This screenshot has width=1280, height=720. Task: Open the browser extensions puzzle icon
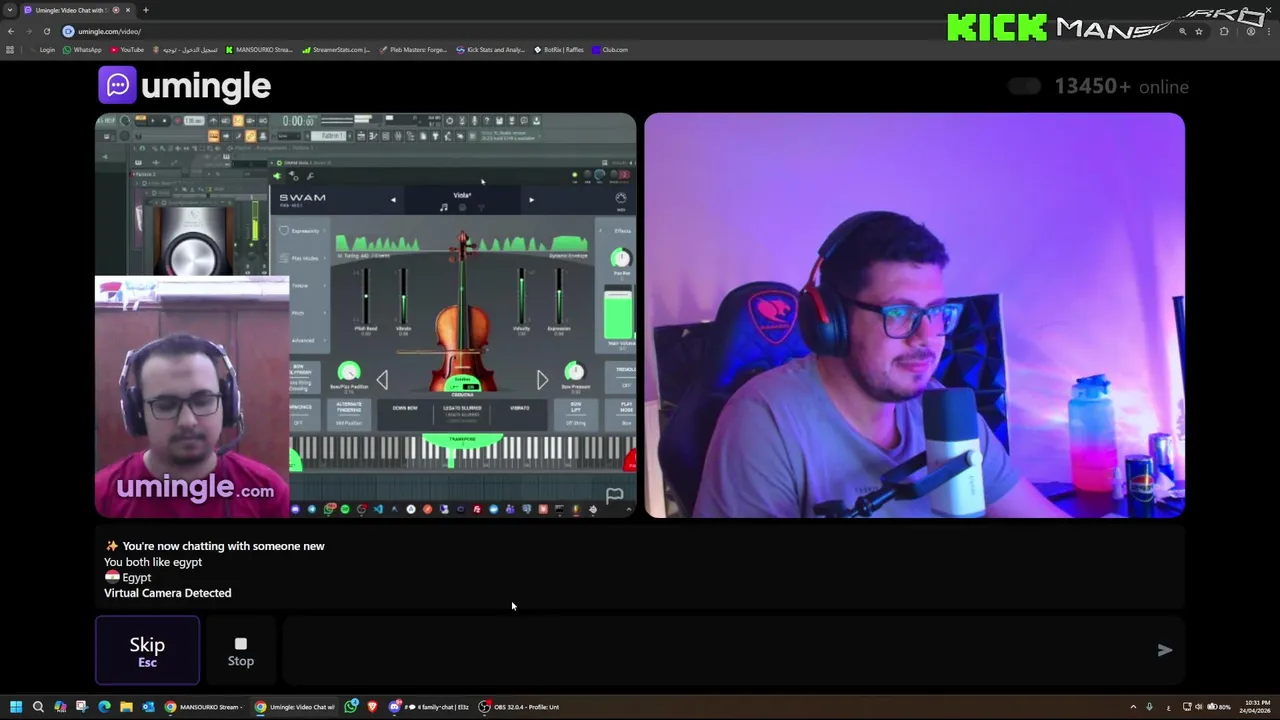click(x=1224, y=31)
